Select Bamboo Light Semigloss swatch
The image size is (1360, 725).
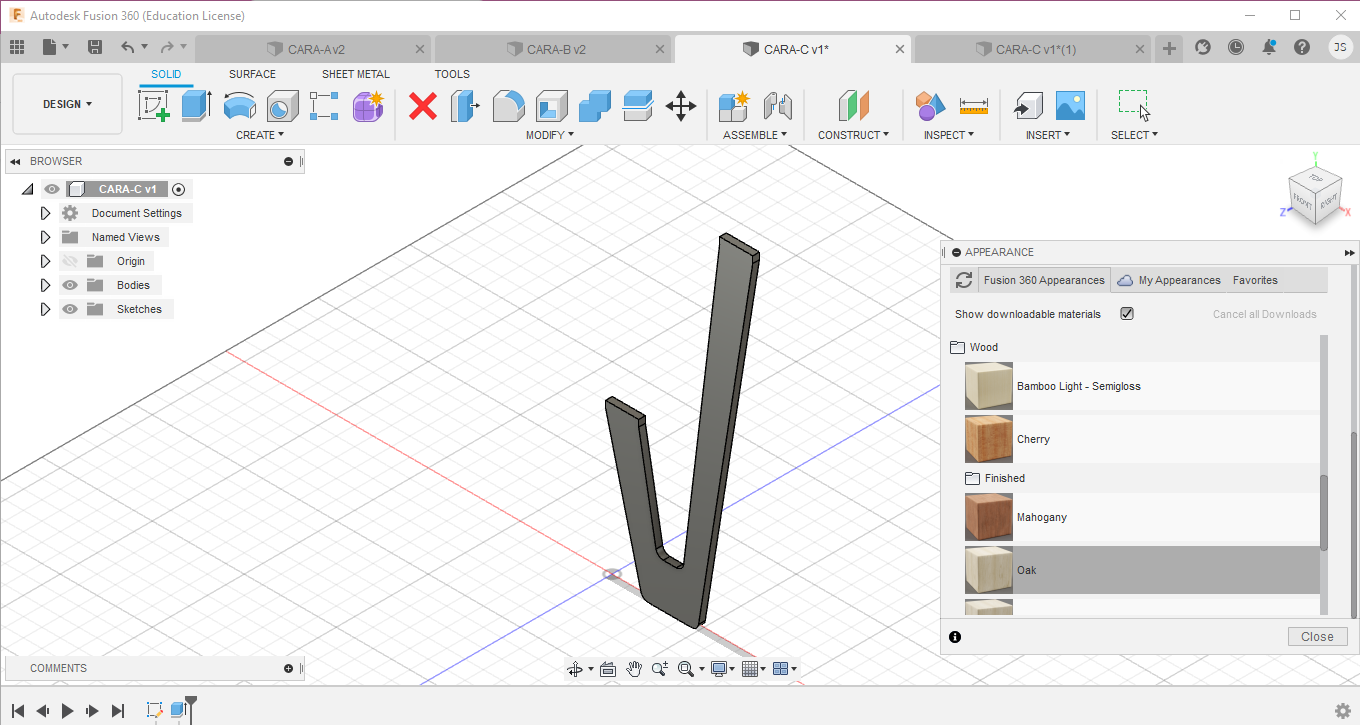point(989,386)
